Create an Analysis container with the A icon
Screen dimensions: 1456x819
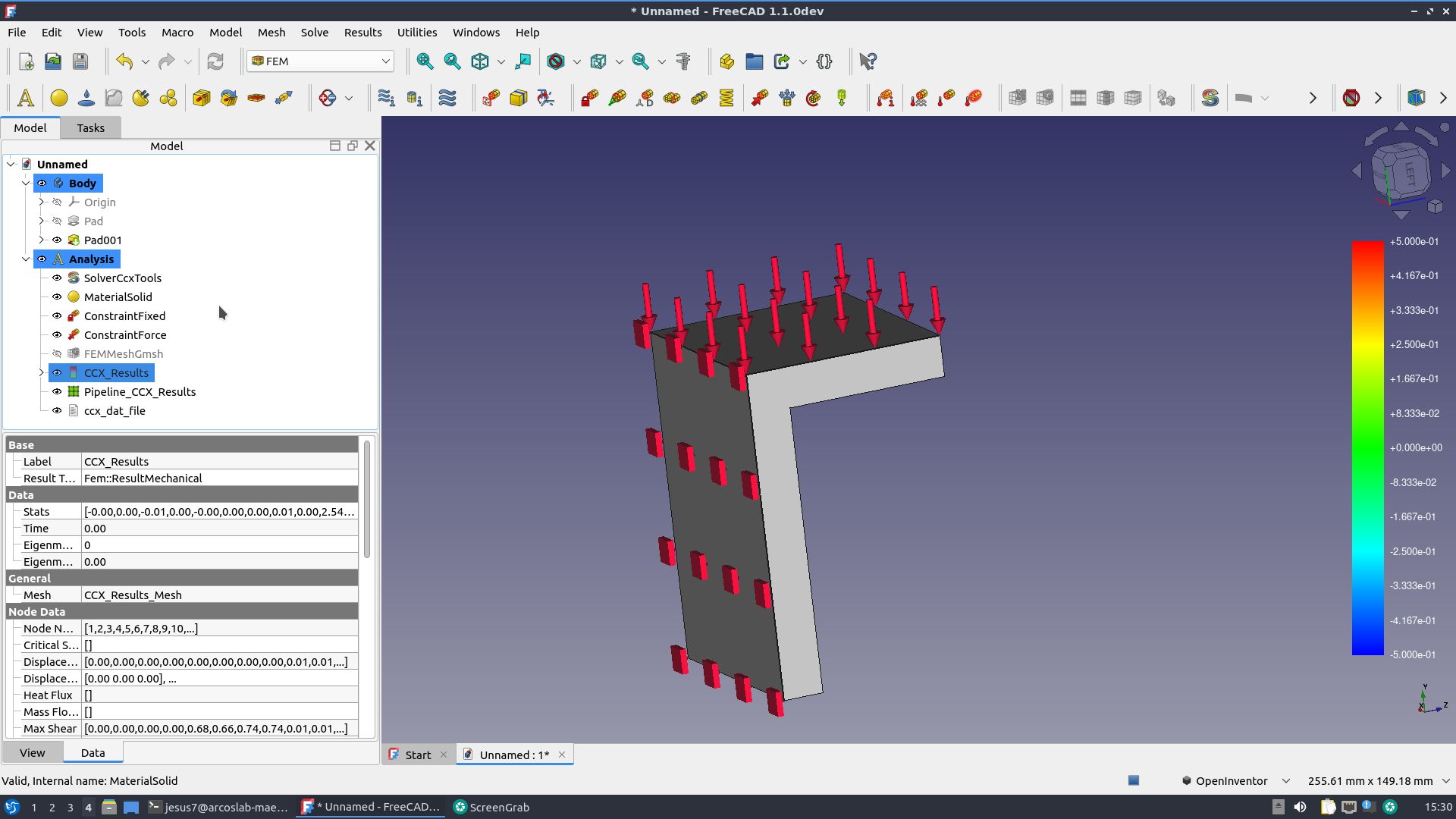point(25,98)
